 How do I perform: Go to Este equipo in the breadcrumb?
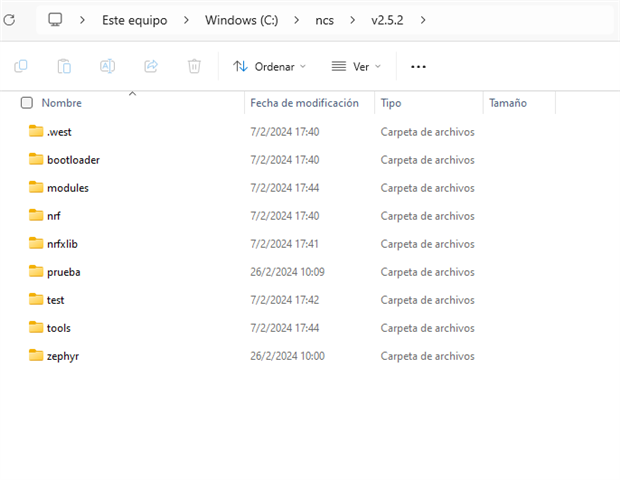point(134,20)
